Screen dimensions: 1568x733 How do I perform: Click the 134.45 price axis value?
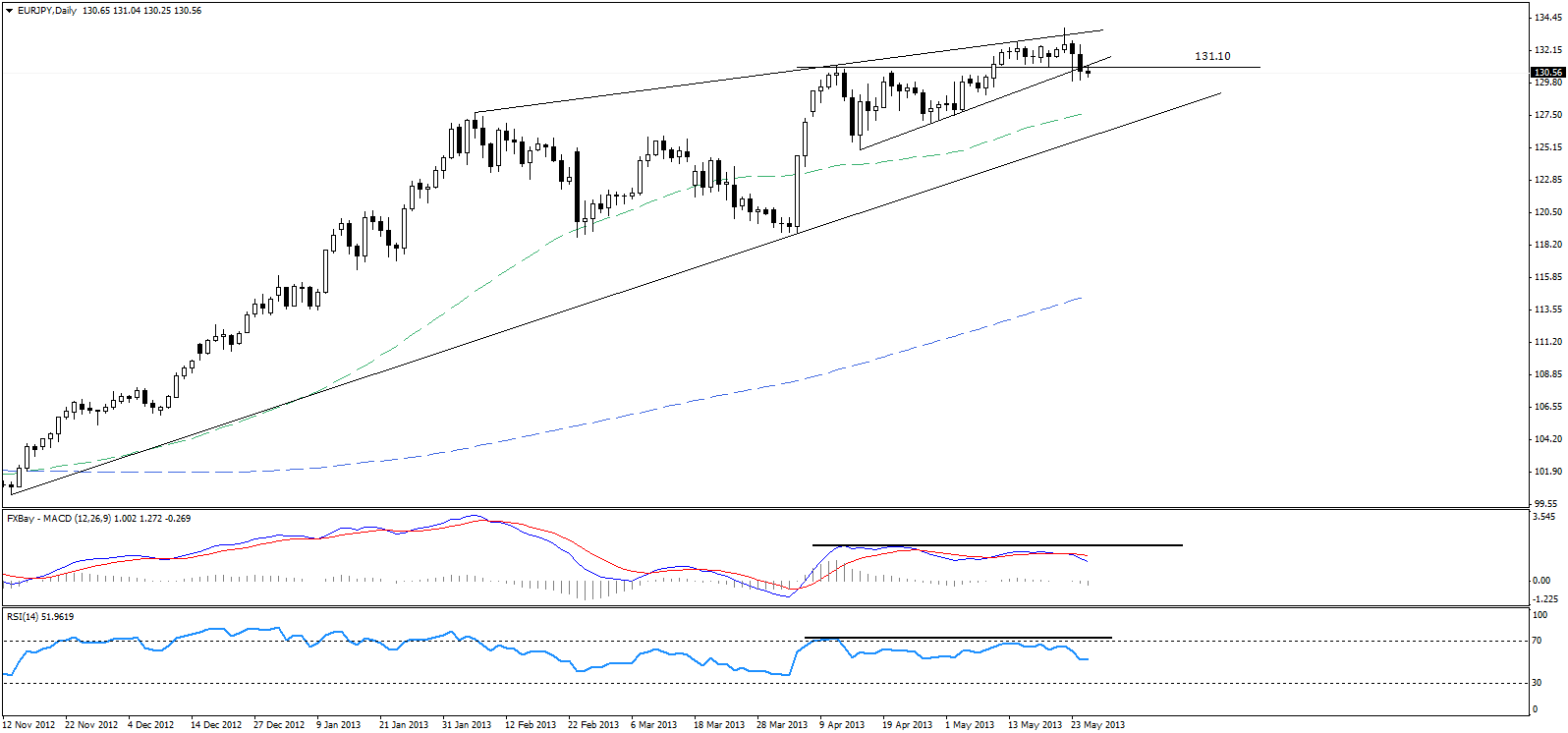[x=1548, y=17]
